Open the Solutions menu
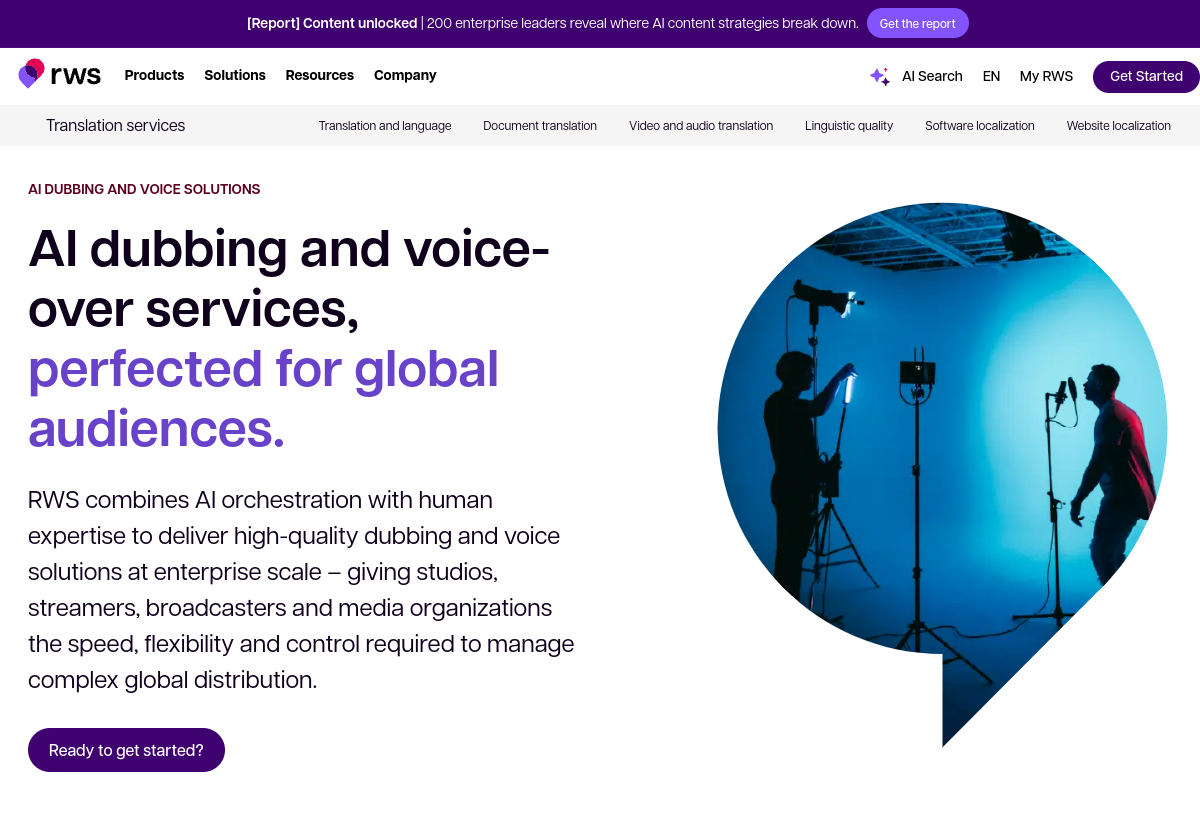Screen dimensions: 1200x820 (x=235, y=75)
